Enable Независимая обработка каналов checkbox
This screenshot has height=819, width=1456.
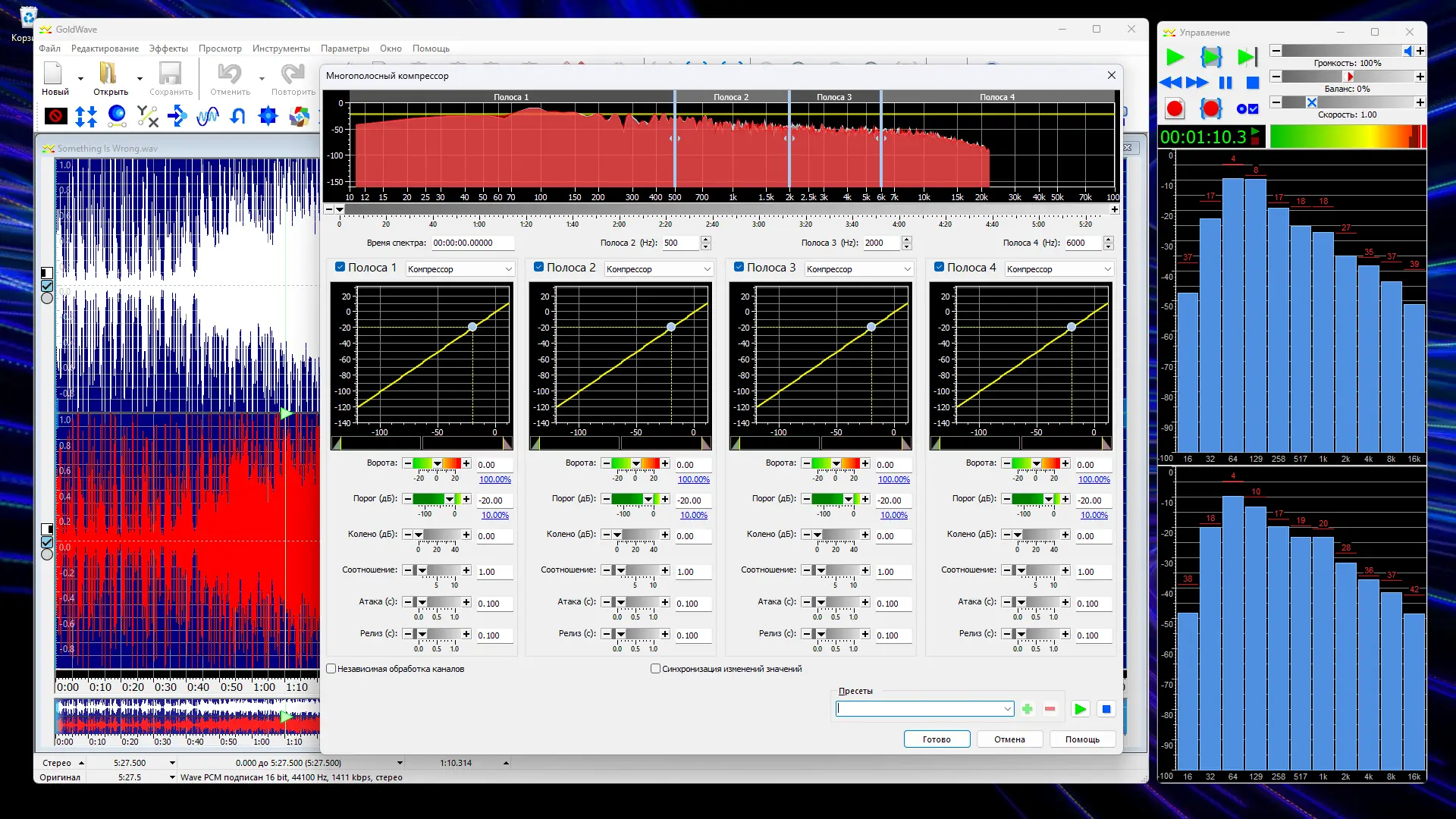coord(331,669)
